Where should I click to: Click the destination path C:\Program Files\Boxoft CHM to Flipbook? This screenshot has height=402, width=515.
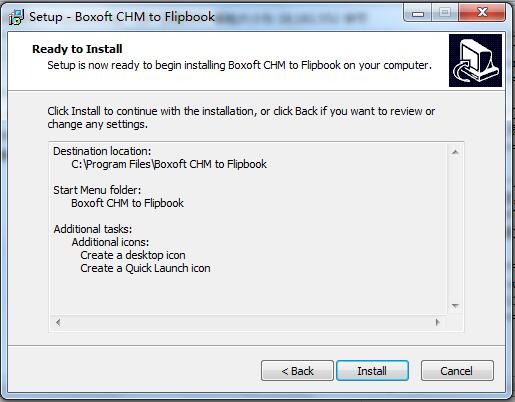169,164
